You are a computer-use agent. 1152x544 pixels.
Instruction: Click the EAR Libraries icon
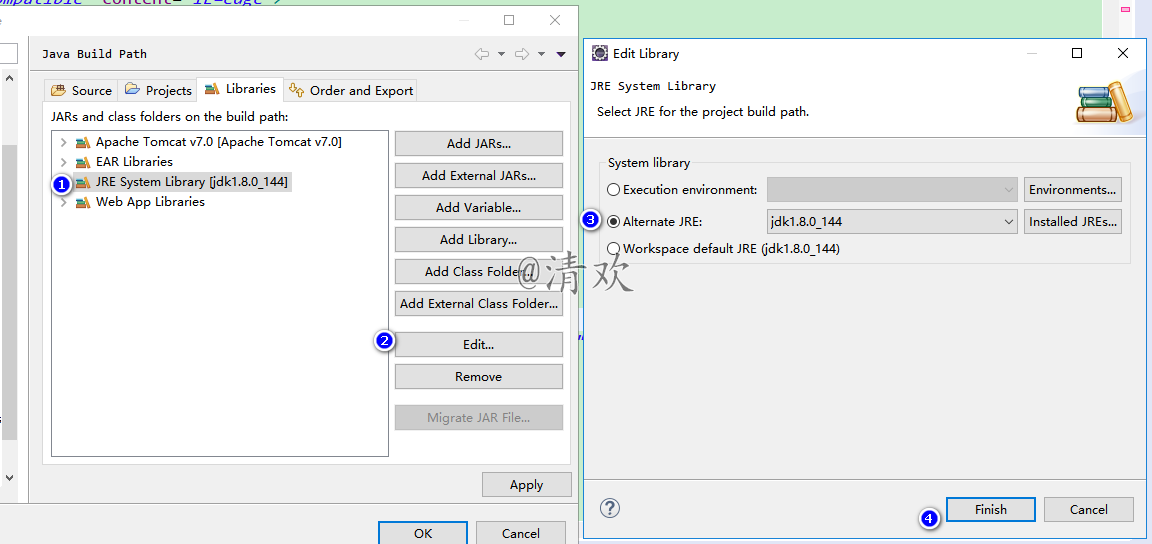pos(82,162)
